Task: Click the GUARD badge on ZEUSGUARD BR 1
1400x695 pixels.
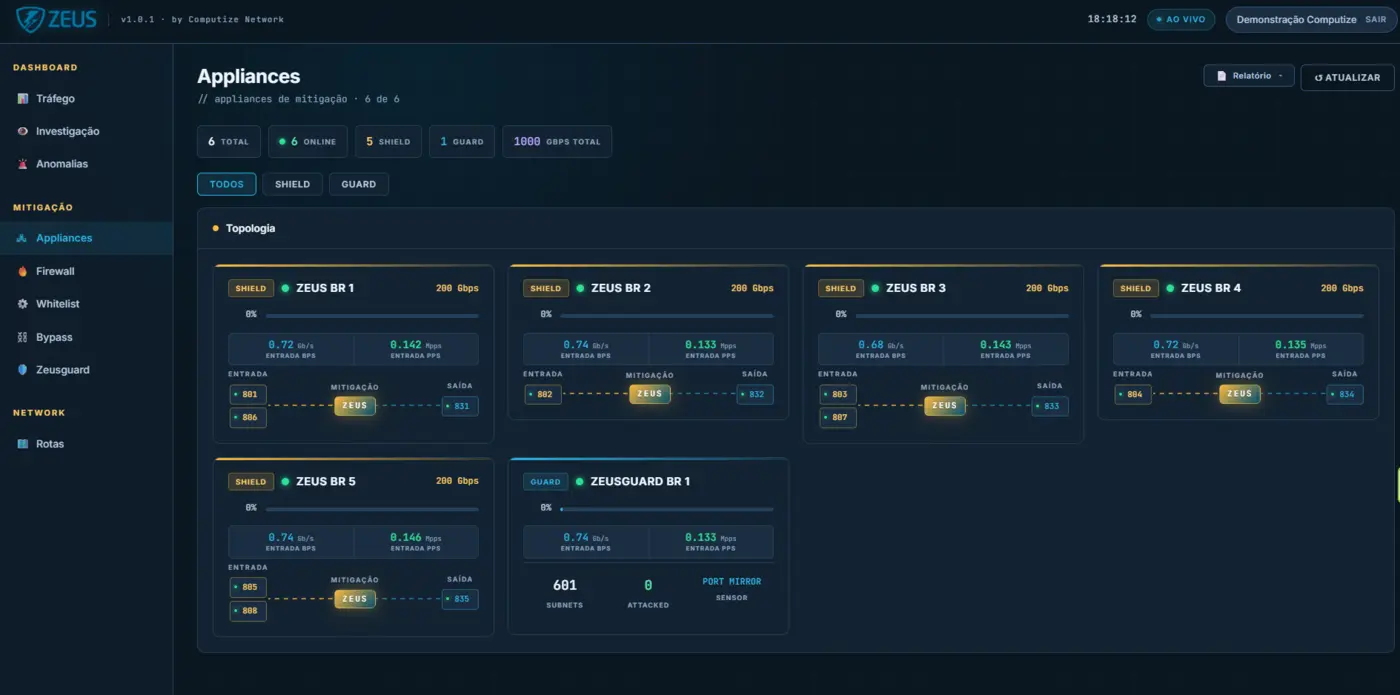Action: [x=546, y=482]
